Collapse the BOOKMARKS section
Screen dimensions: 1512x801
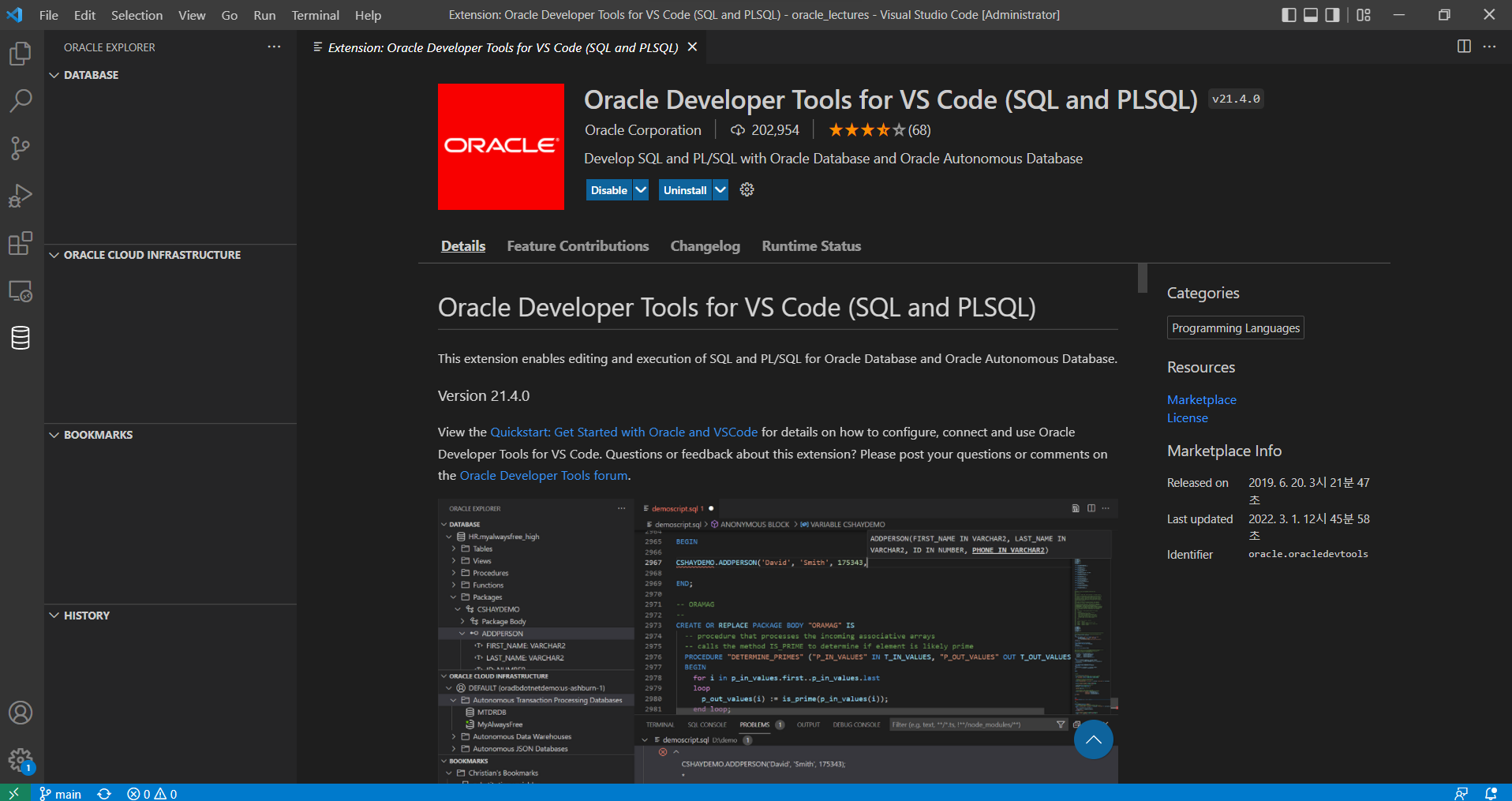coord(170,435)
